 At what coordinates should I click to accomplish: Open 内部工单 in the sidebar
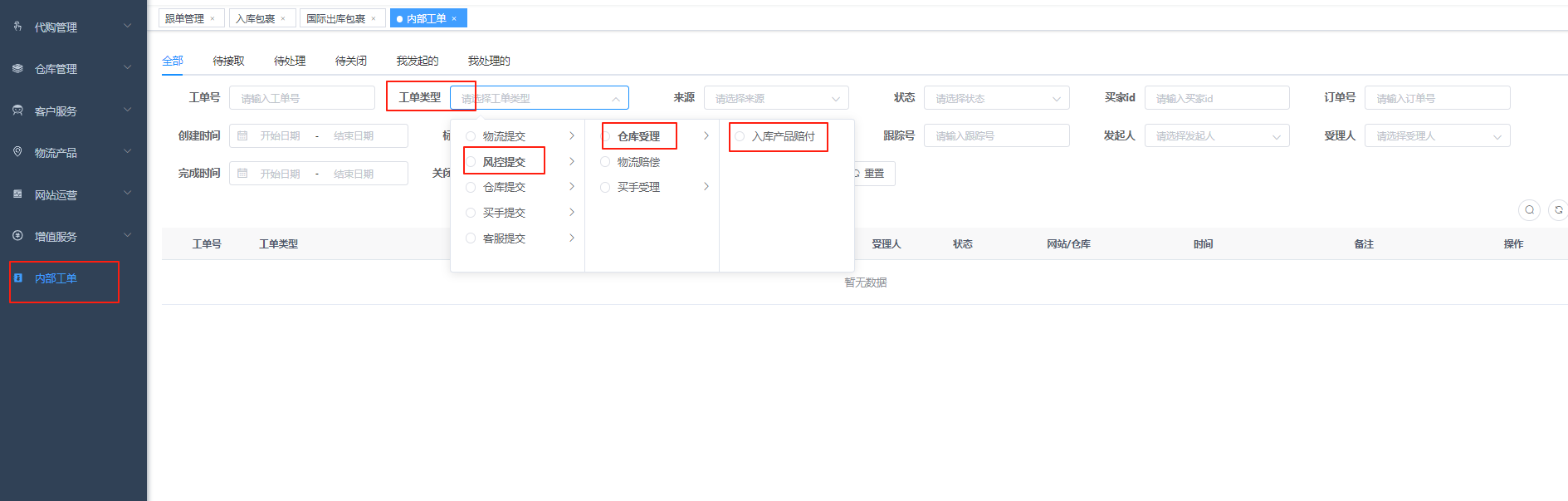(x=56, y=278)
